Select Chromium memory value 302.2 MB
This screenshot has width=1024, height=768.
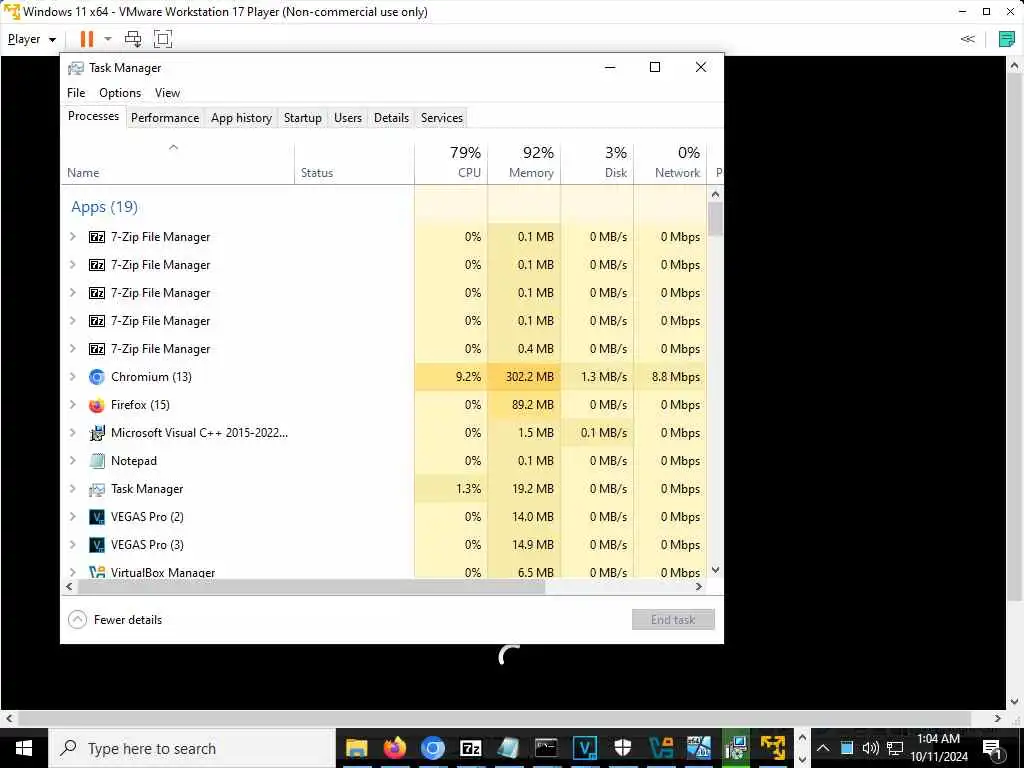pyautogui.click(x=530, y=377)
